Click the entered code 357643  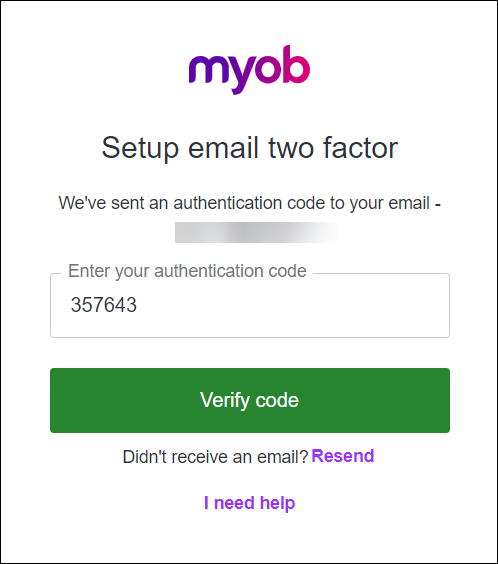(104, 305)
